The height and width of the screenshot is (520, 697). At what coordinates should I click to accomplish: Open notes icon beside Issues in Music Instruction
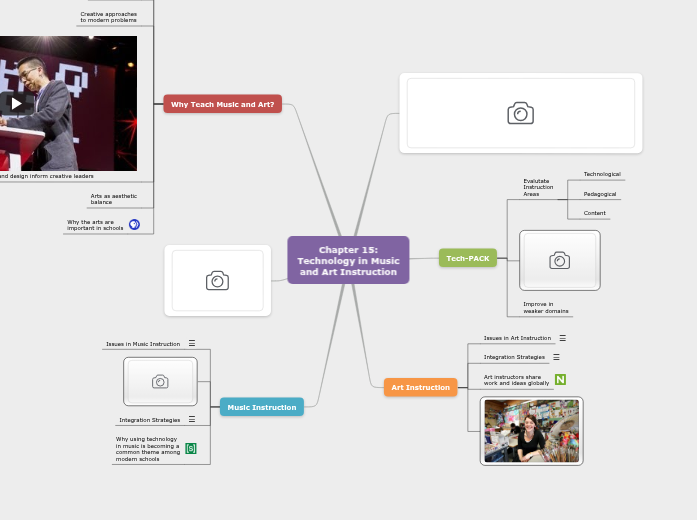coord(192,343)
